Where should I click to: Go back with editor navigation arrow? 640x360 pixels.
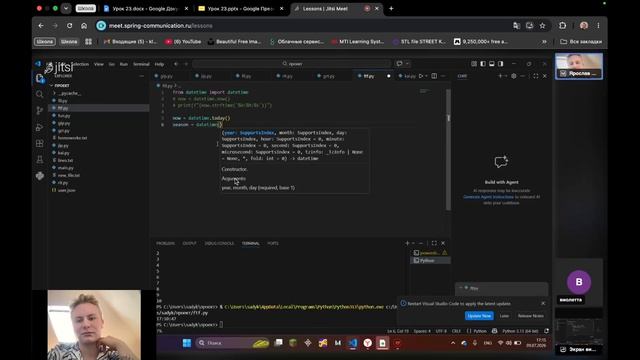(x=176, y=64)
